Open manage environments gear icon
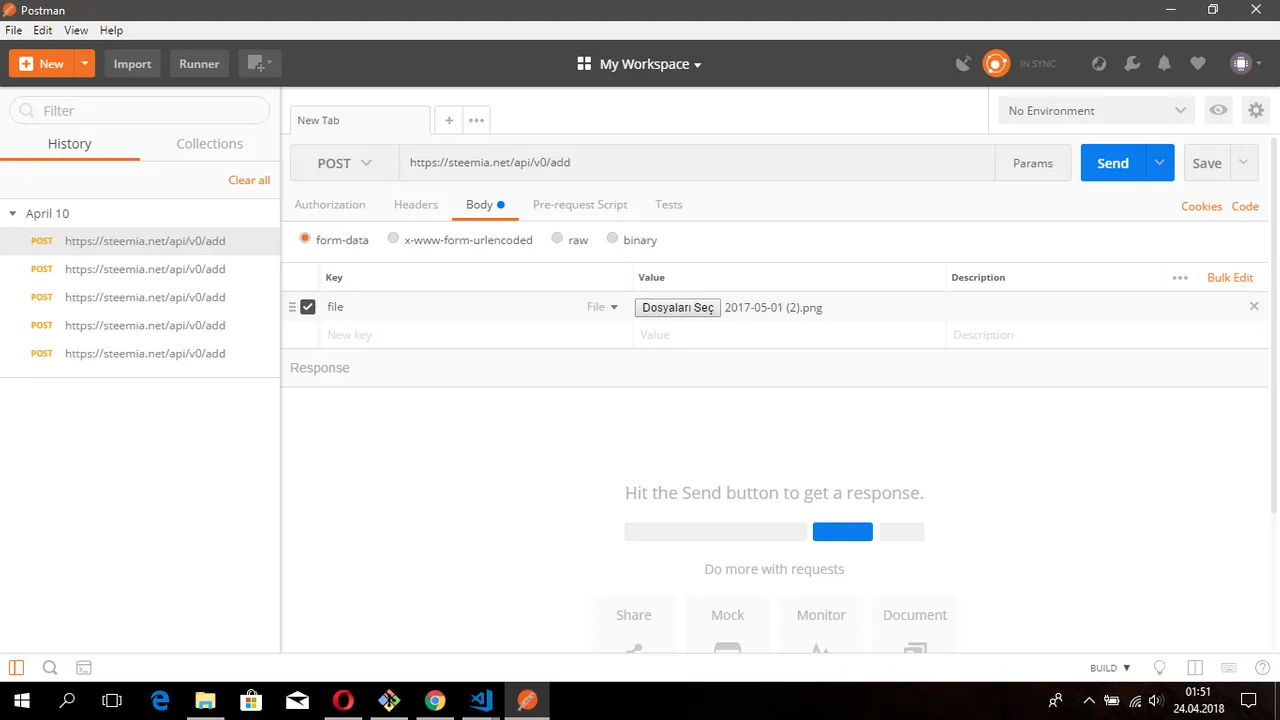Screen dimensions: 1280x720 point(1256,111)
